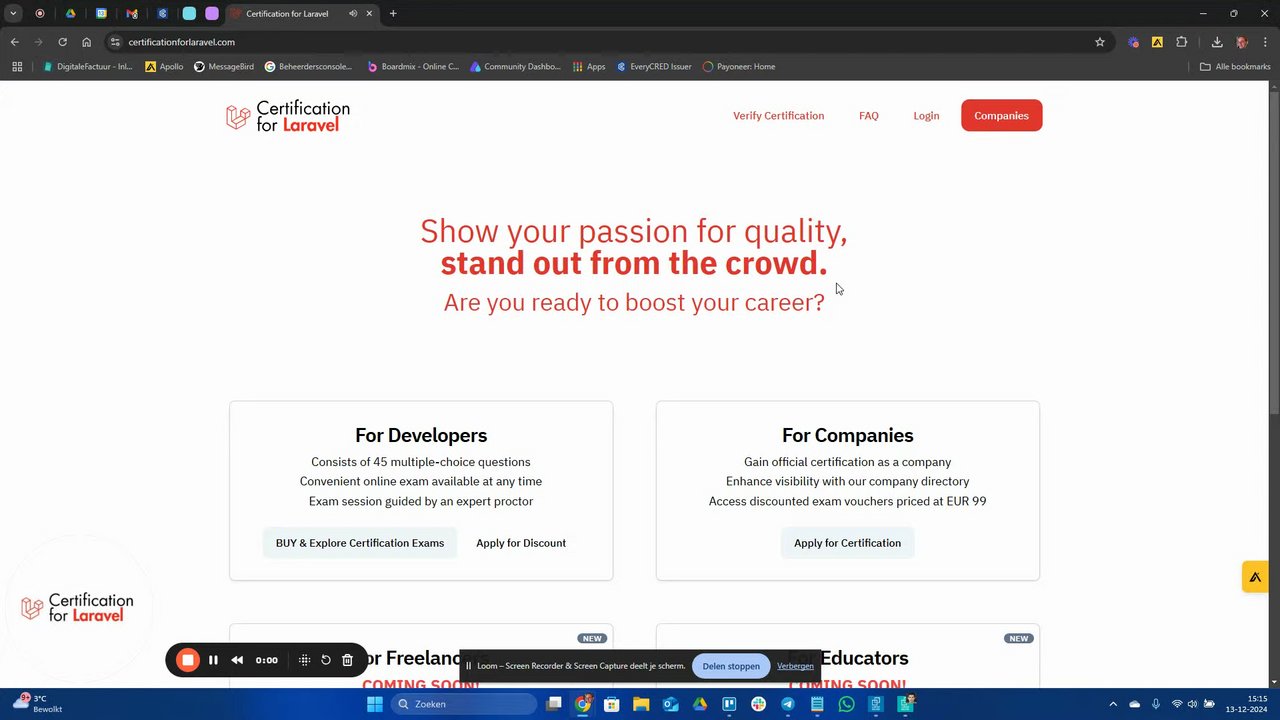Click the Certification for Laravel header logo
Image resolution: width=1280 pixels, height=720 pixels.
(288, 116)
